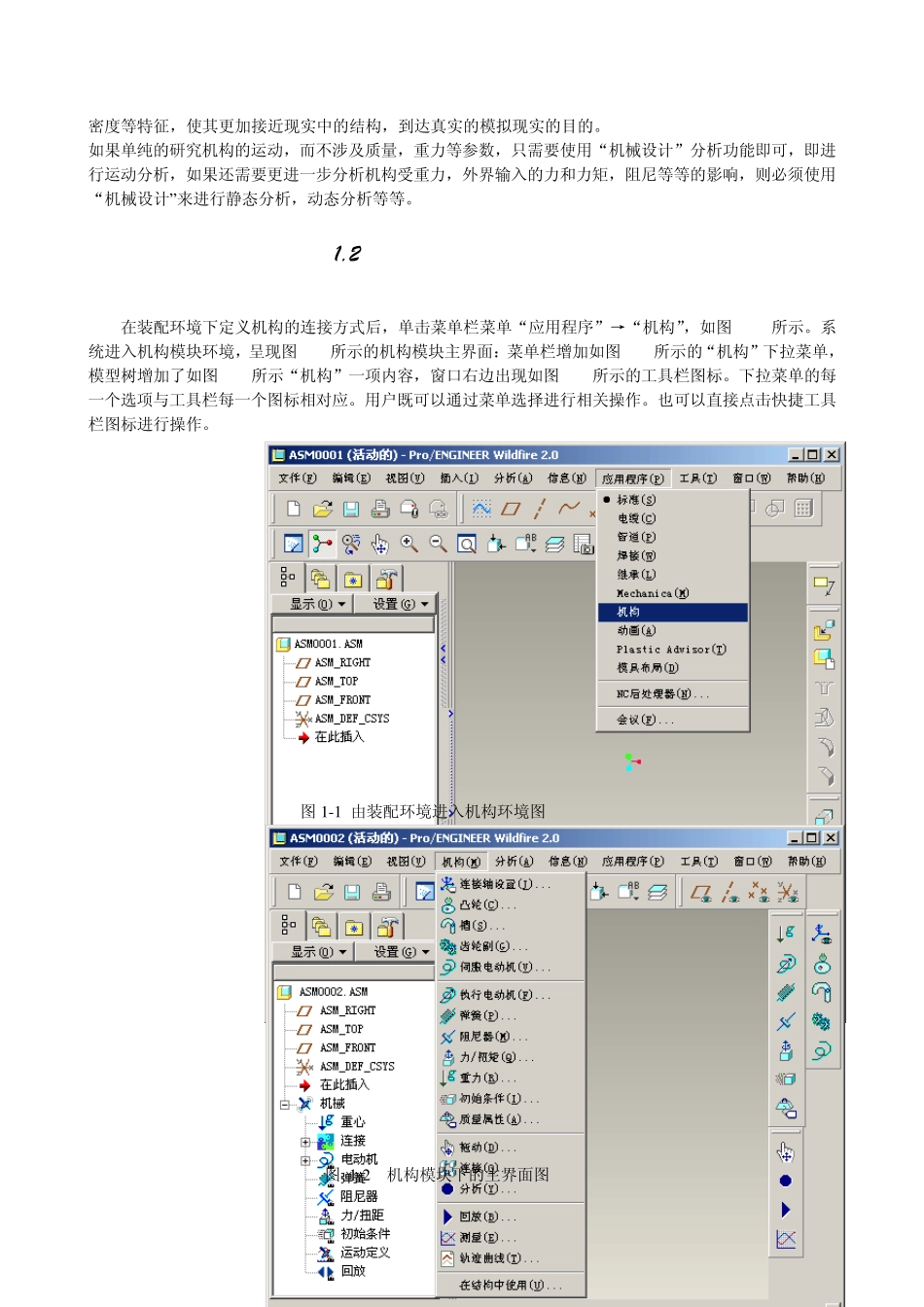The width and height of the screenshot is (924, 1307).
Task: Expand the 电动机 tree node
Action: [305, 1160]
